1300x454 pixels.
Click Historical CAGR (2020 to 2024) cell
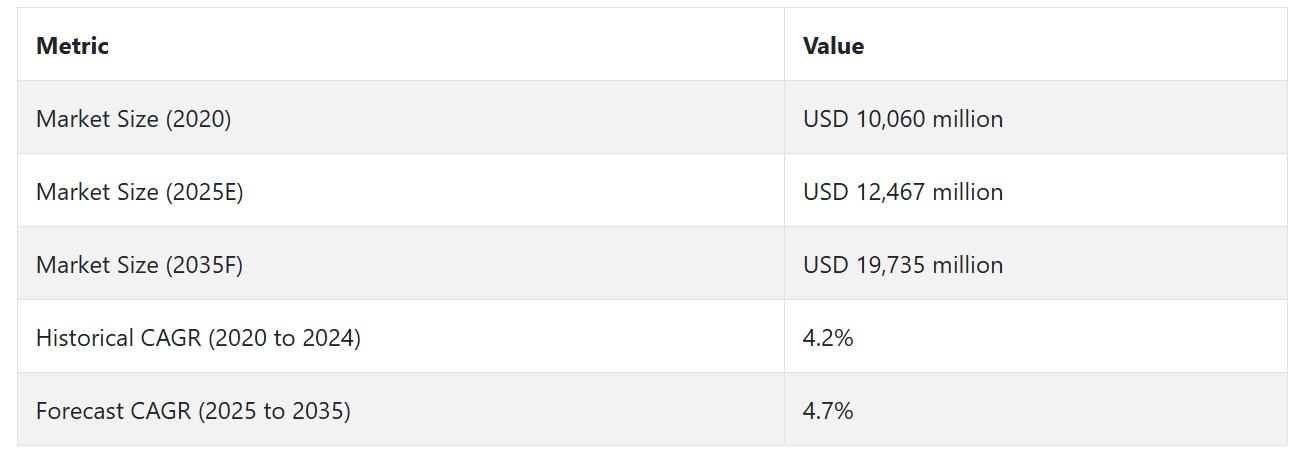point(401,337)
